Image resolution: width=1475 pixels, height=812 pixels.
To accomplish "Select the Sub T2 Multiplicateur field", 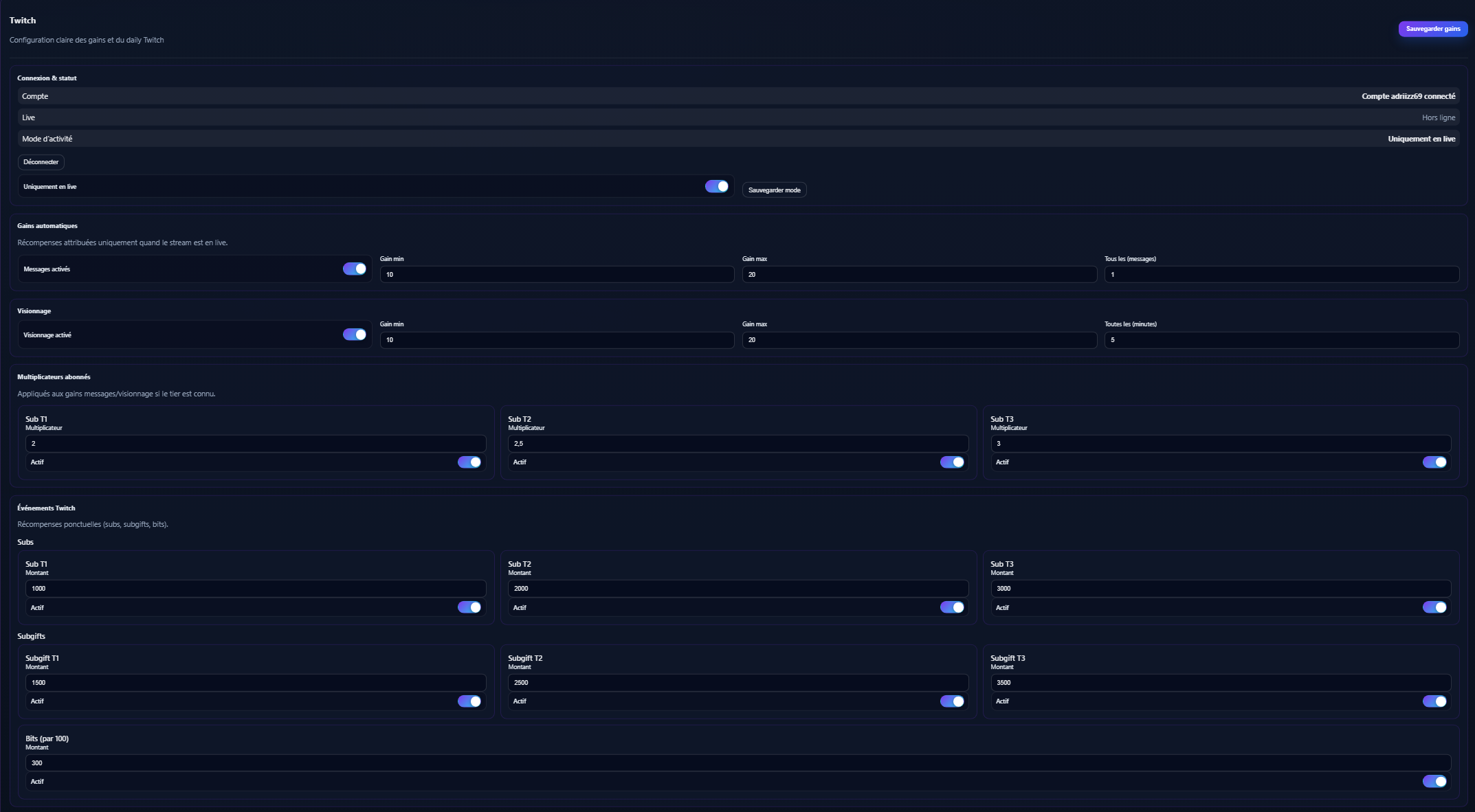I will (737, 444).
